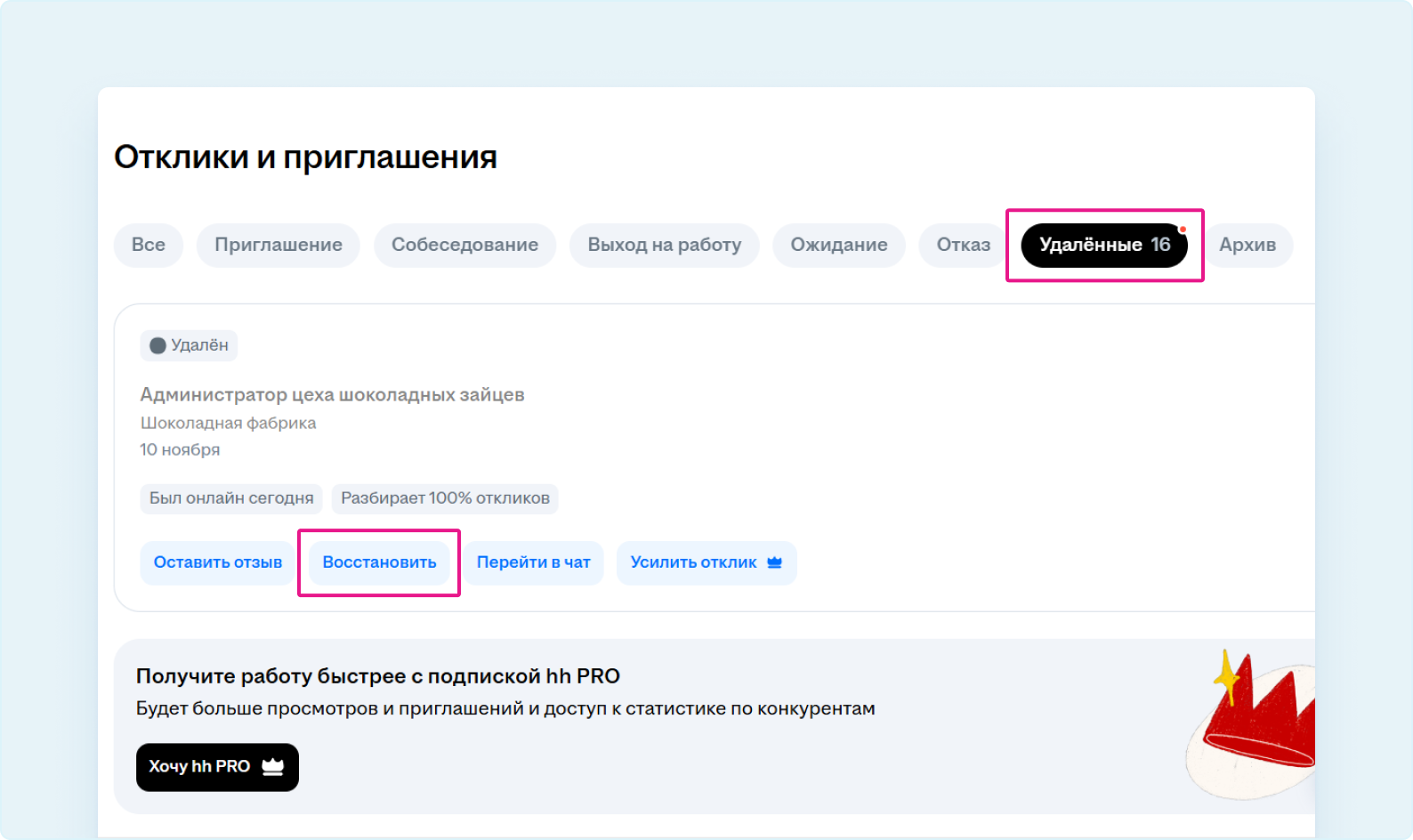The image size is (1413, 840).
Task: Restore the response with Восстановить
Action: [x=379, y=562]
